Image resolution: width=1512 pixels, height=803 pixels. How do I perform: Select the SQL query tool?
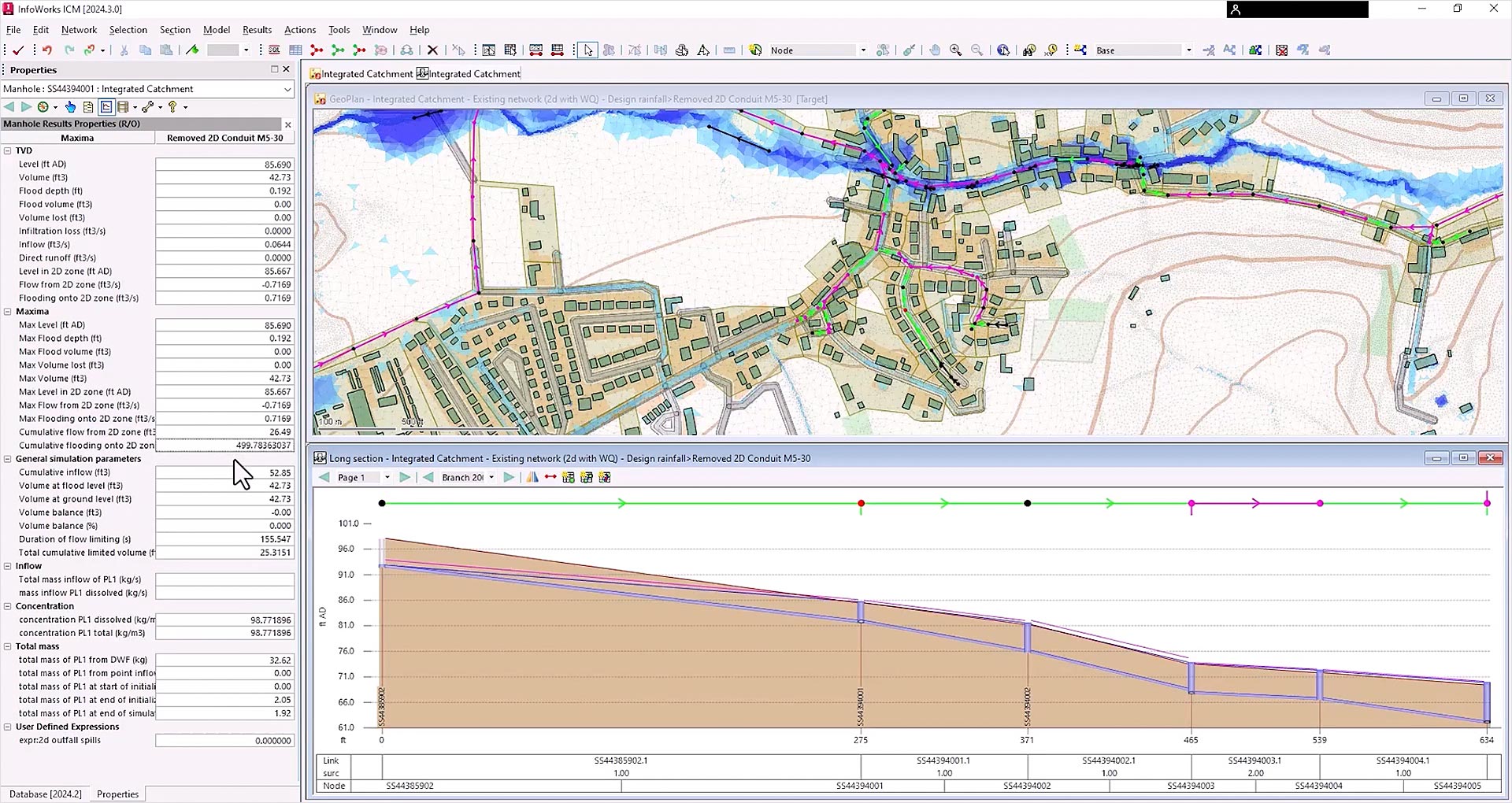[x=273, y=50]
